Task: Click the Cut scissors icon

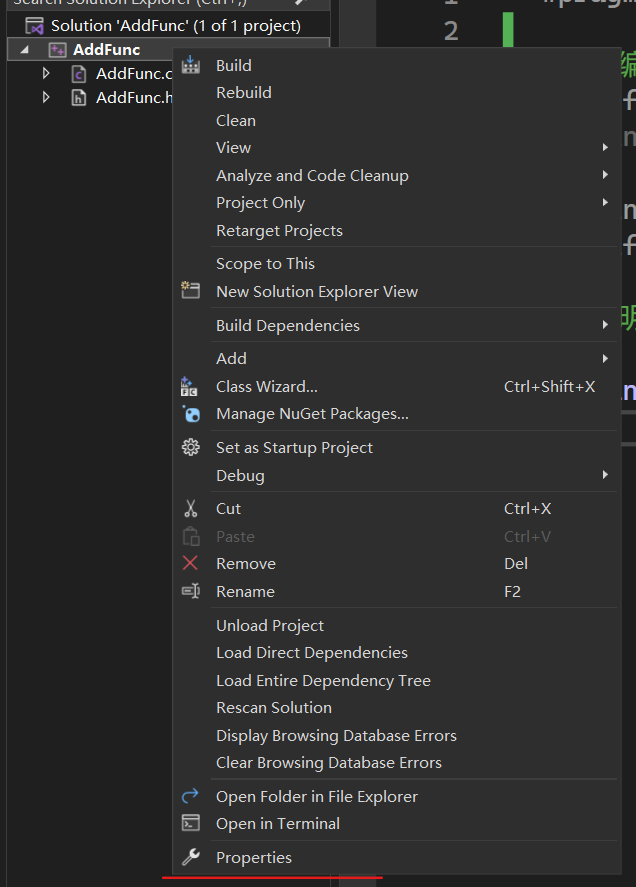Action: coord(190,508)
